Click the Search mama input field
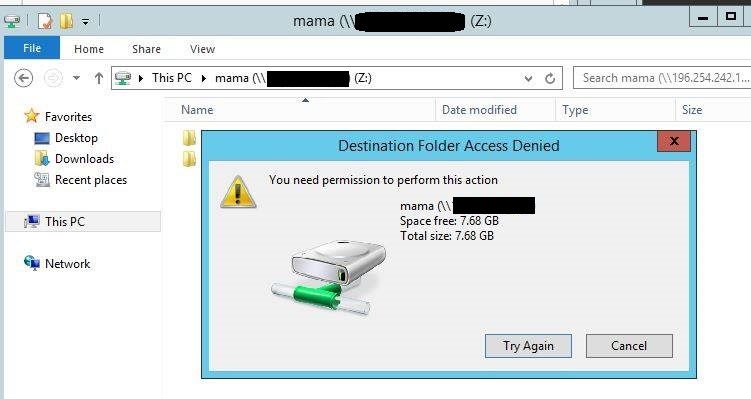The image size is (751, 399). click(662, 78)
